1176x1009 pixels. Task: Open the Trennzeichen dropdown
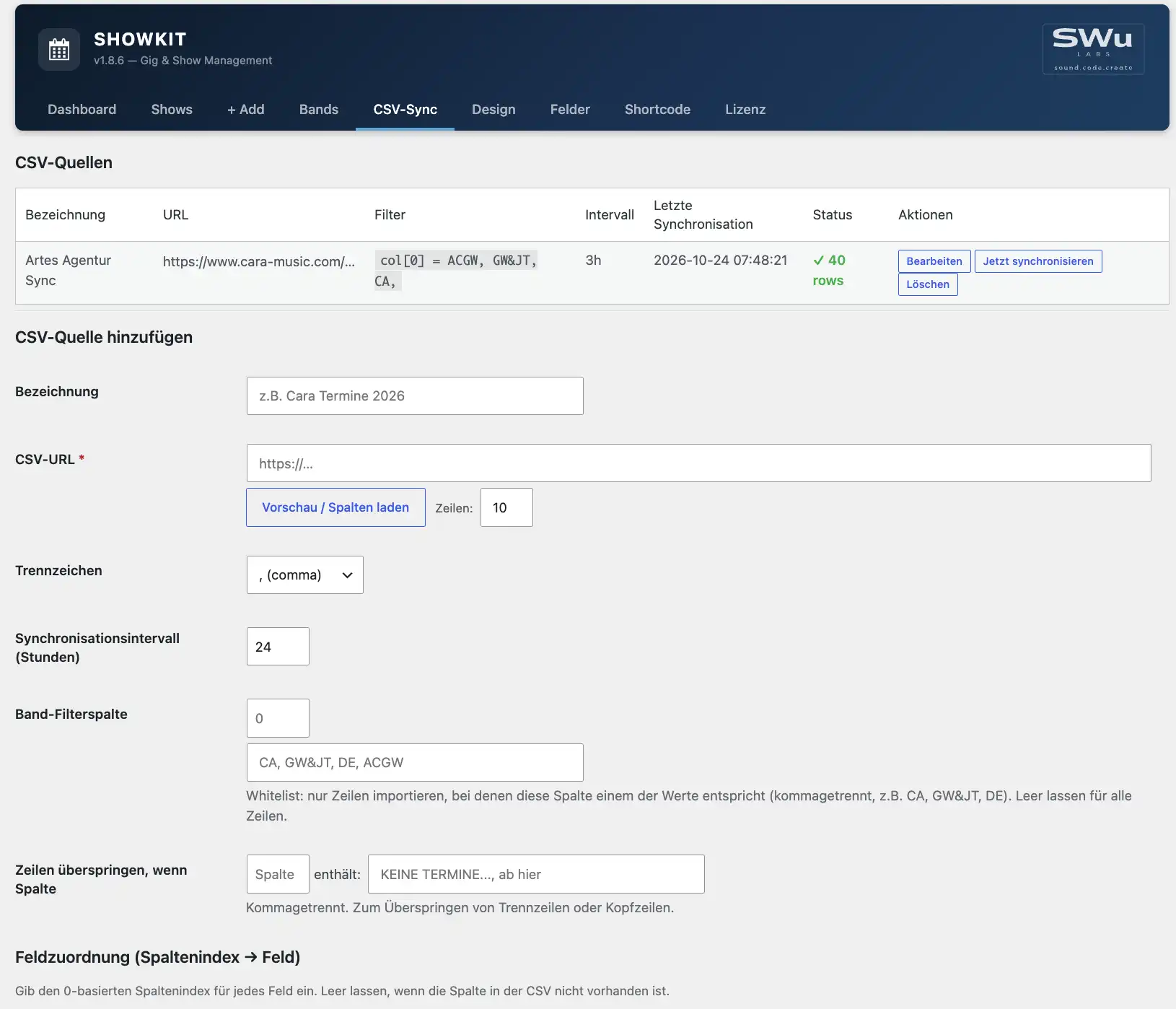304,575
